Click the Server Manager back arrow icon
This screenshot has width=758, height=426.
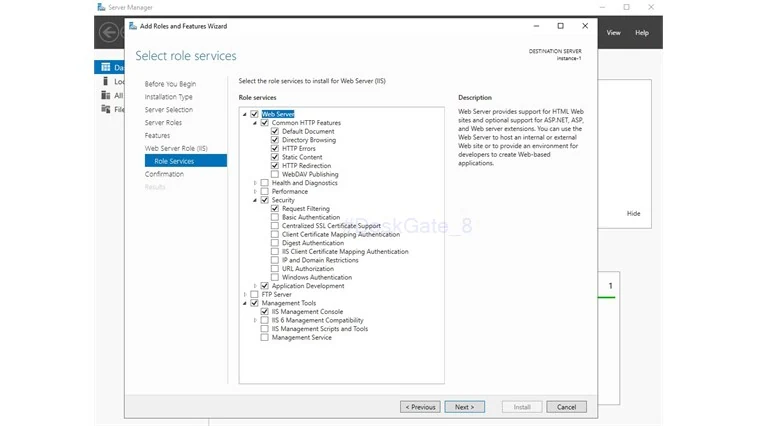[108, 32]
